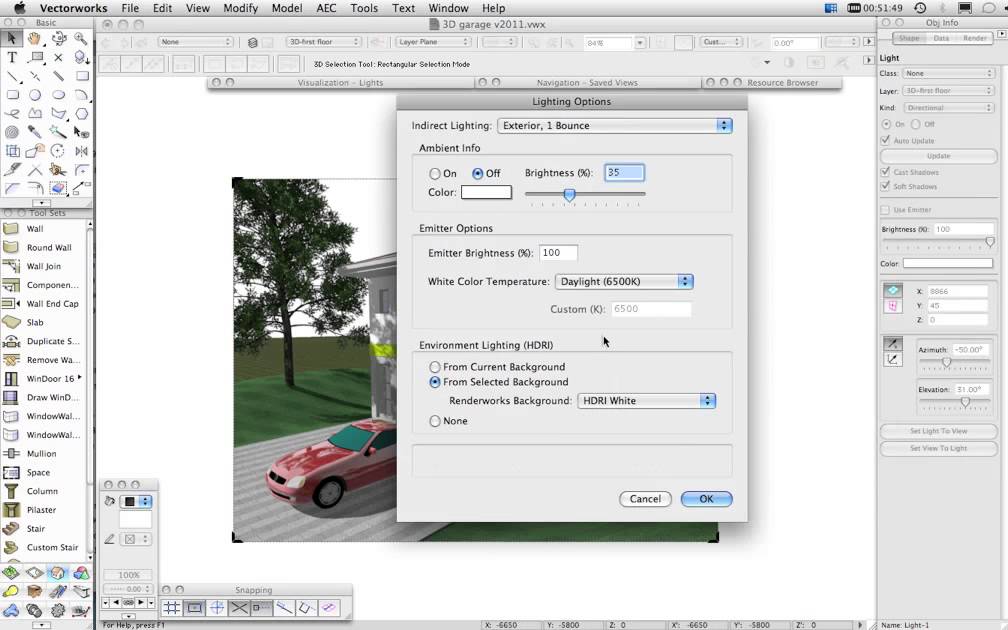The height and width of the screenshot is (630, 1008).
Task: Turn Ambient light Off
Action: (x=478, y=174)
